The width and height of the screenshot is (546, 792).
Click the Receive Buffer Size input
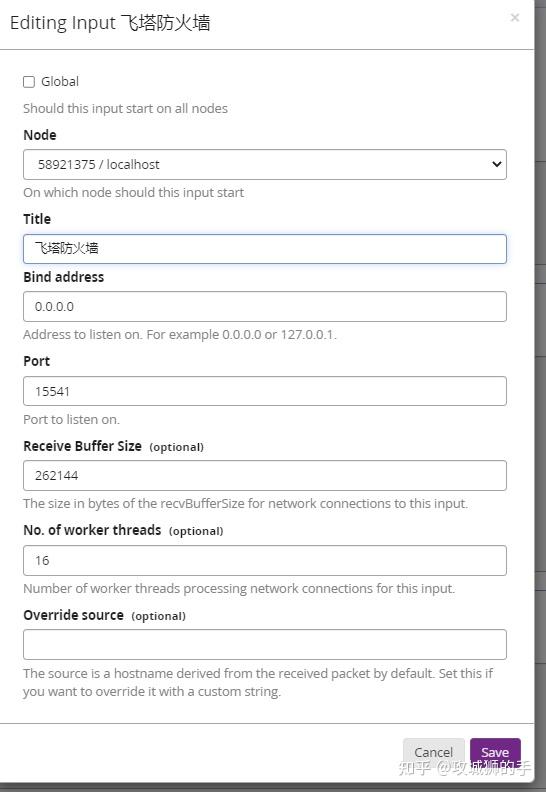(265, 475)
